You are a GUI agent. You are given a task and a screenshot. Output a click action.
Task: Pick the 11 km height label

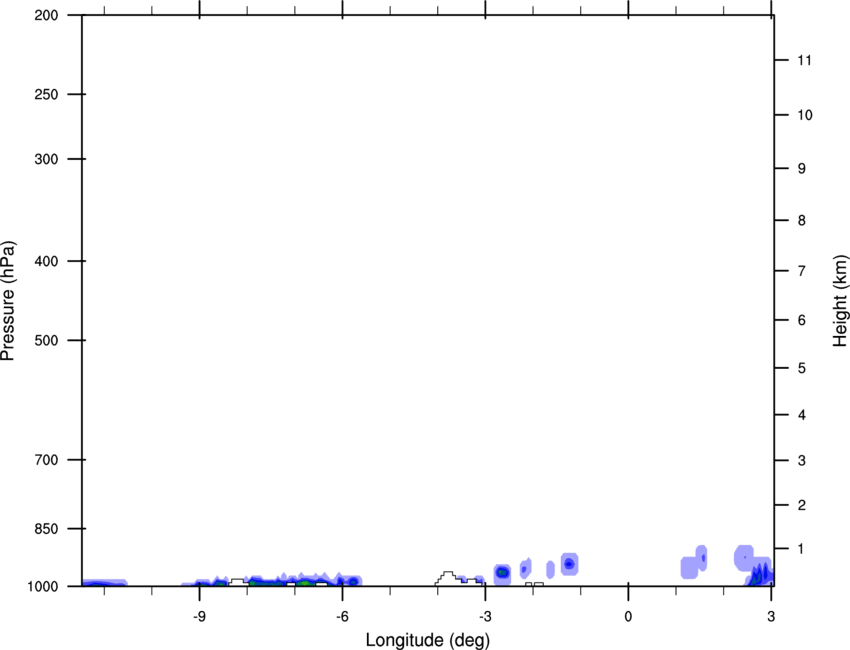click(x=805, y=60)
